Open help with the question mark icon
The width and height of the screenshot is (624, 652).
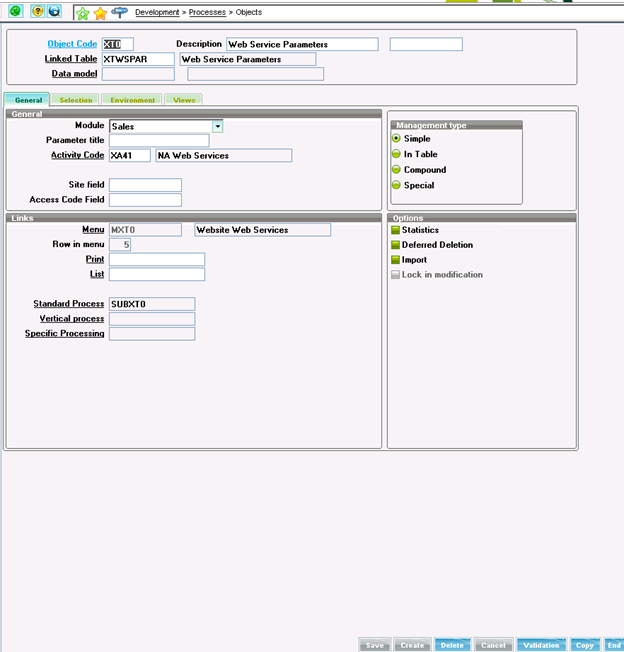click(36, 12)
